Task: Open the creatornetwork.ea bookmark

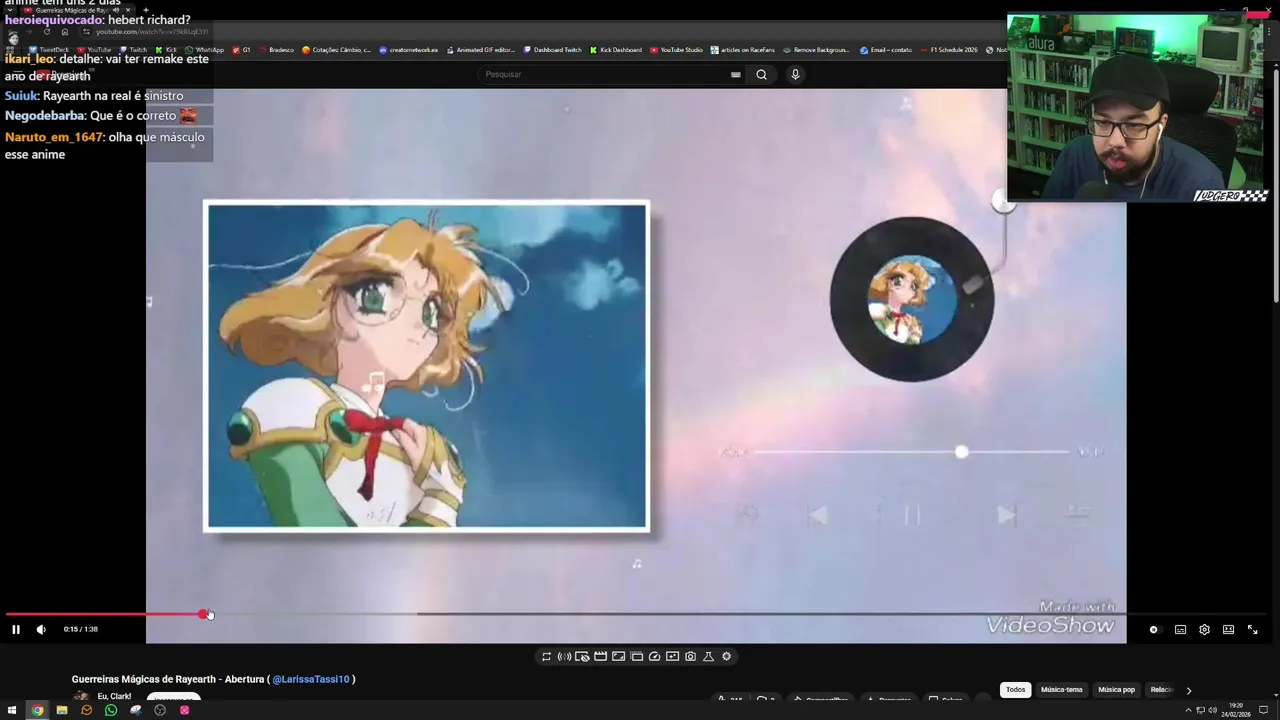Action: 408,50
